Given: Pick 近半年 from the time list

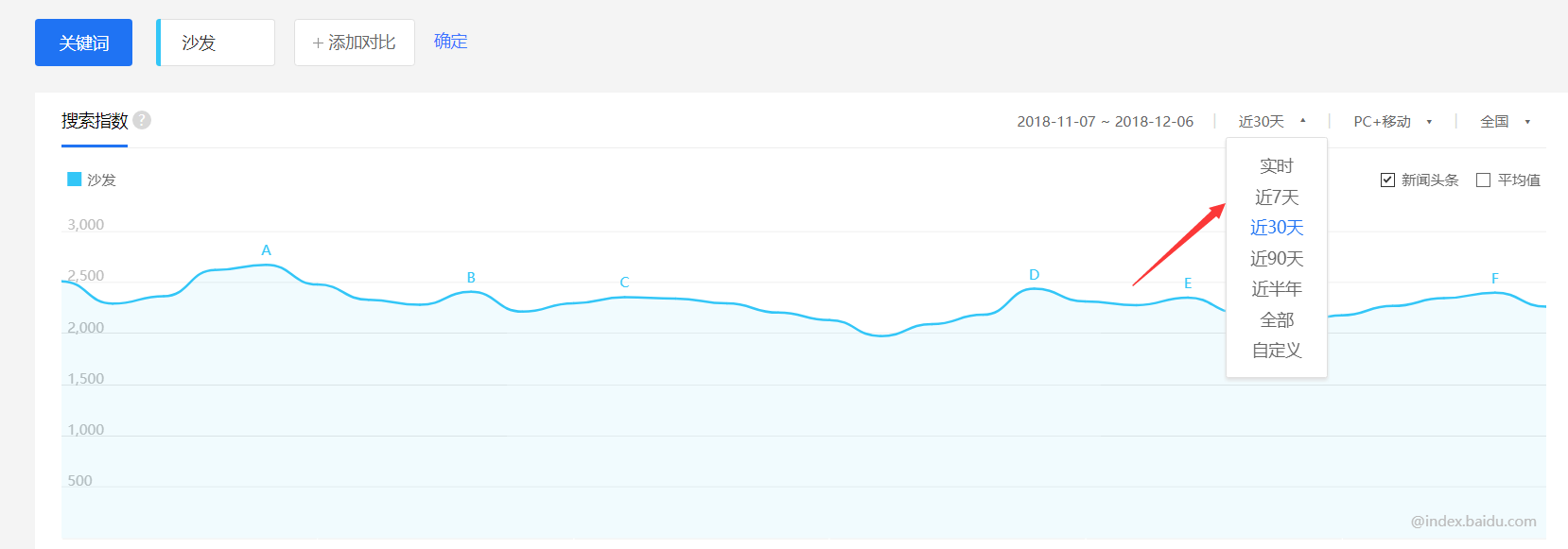Looking at the screenshot, I should (1277, 289).
